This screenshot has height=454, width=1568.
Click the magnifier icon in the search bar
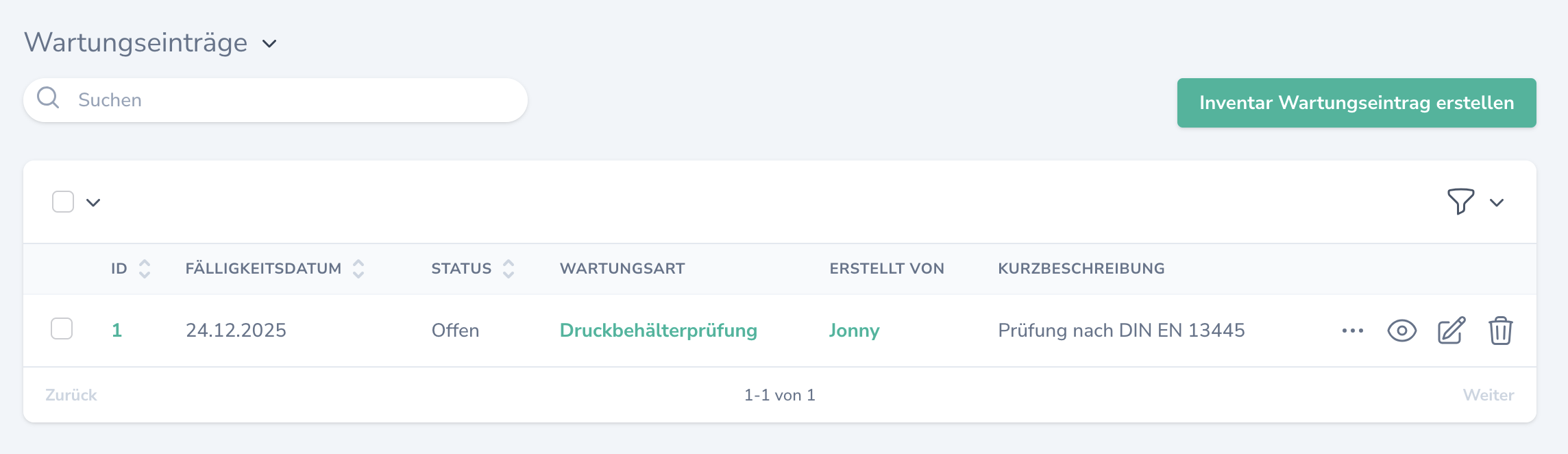[x=48, y=99]
